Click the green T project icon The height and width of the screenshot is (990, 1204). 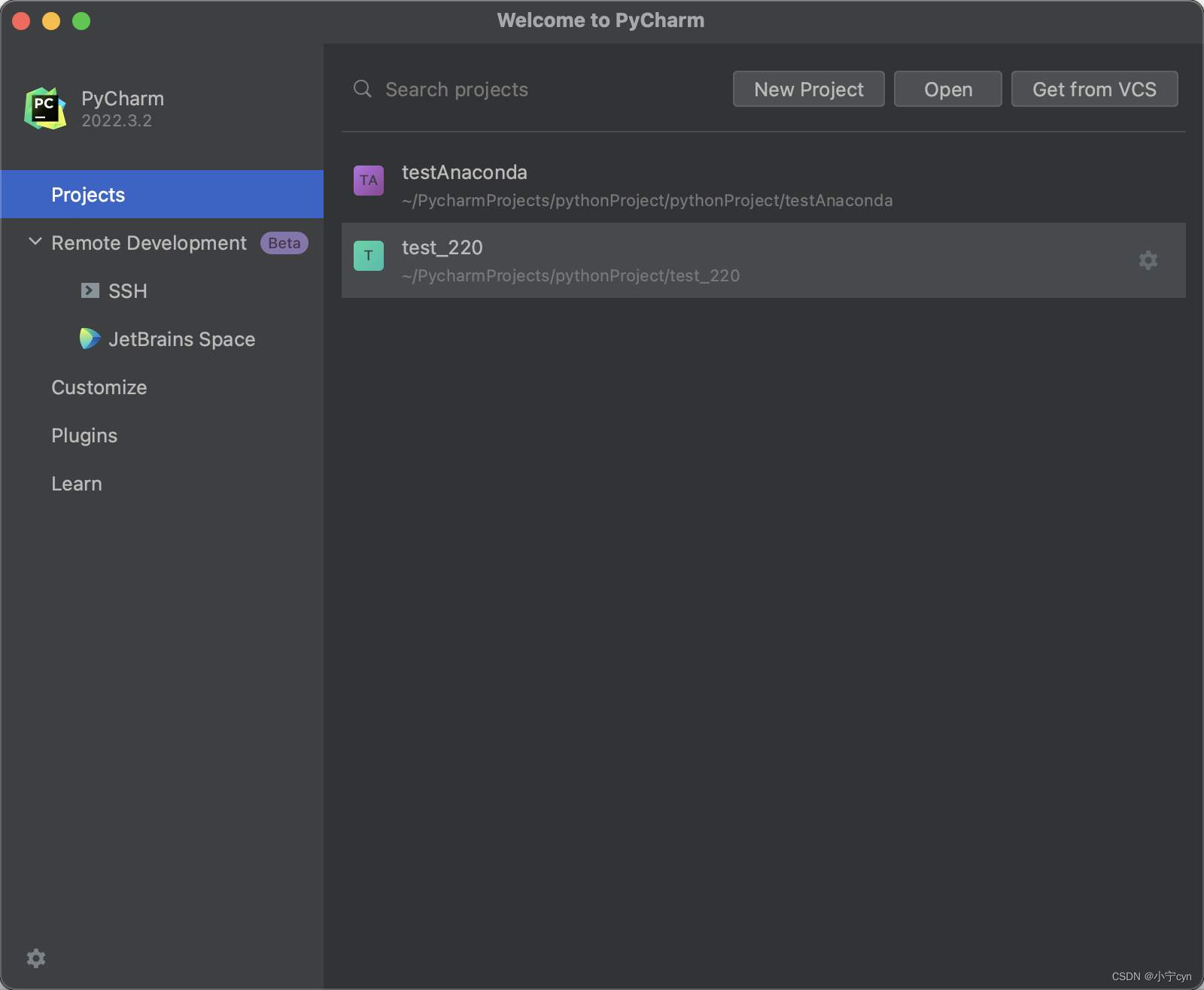pos(369,256)
